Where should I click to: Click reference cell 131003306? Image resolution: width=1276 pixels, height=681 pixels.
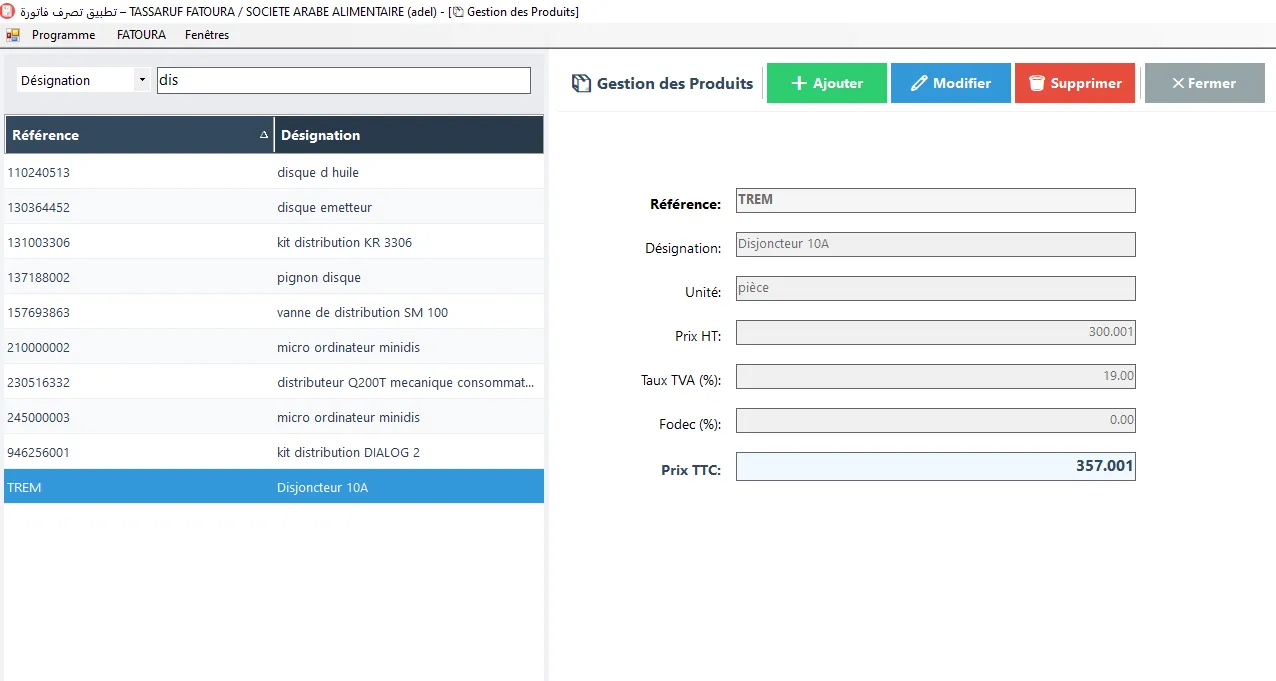139,242
